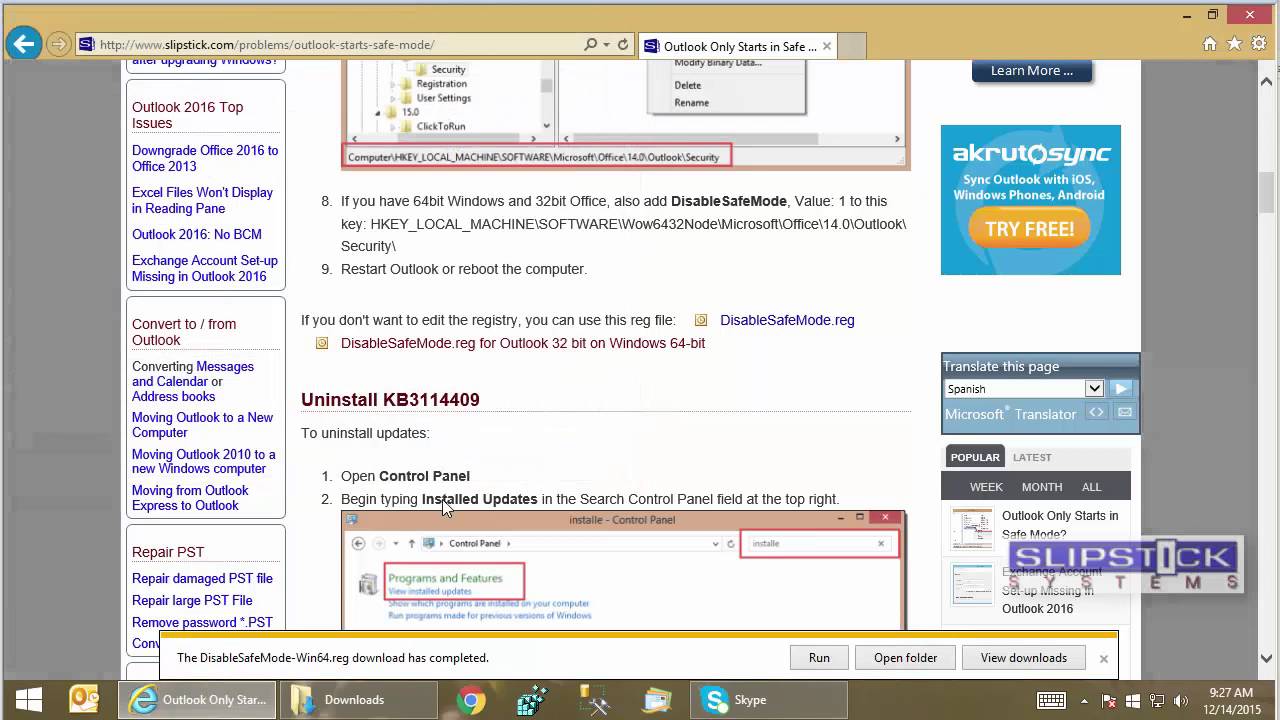Open Downgrade Office 2016 to Office 2013
This screenshot has height=720, width=1280.
coord(205,158)
